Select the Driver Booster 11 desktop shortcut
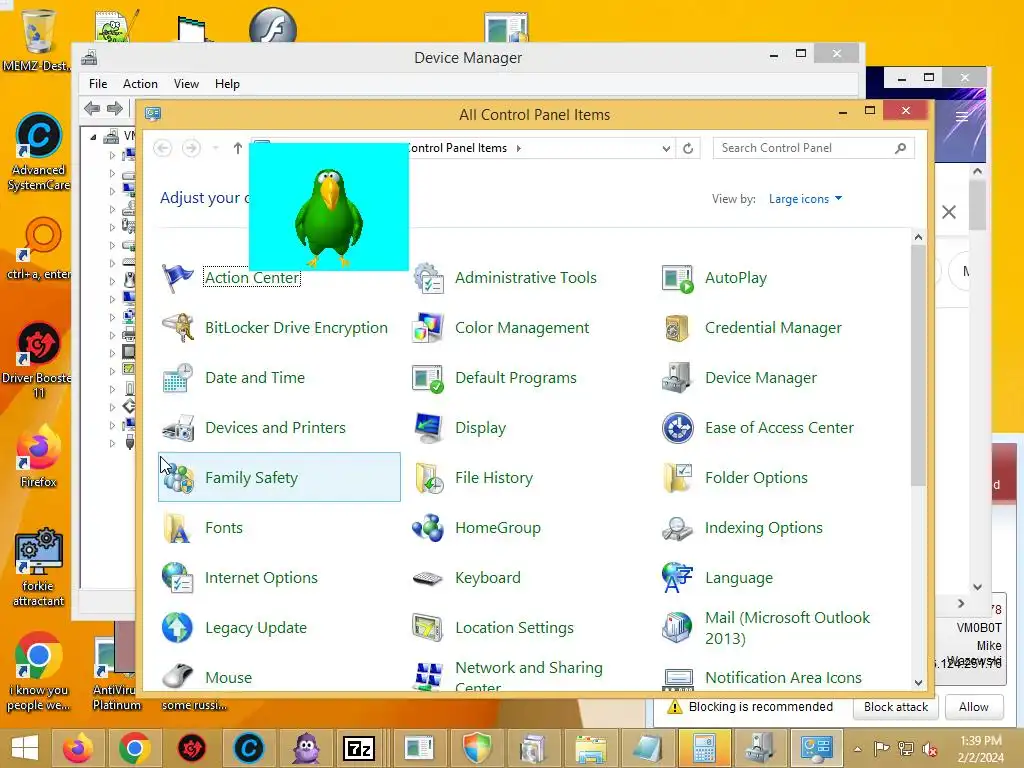 [38, 360]
